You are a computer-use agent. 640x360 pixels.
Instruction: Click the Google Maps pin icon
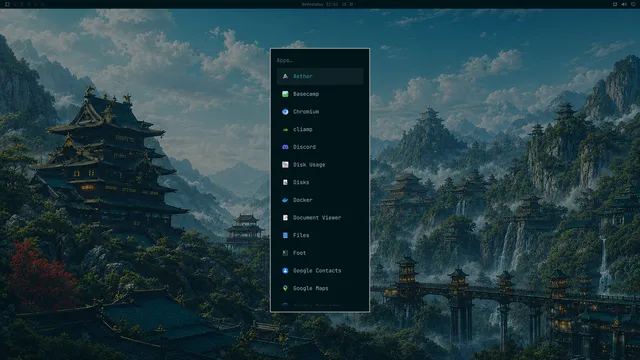point(285,288)
